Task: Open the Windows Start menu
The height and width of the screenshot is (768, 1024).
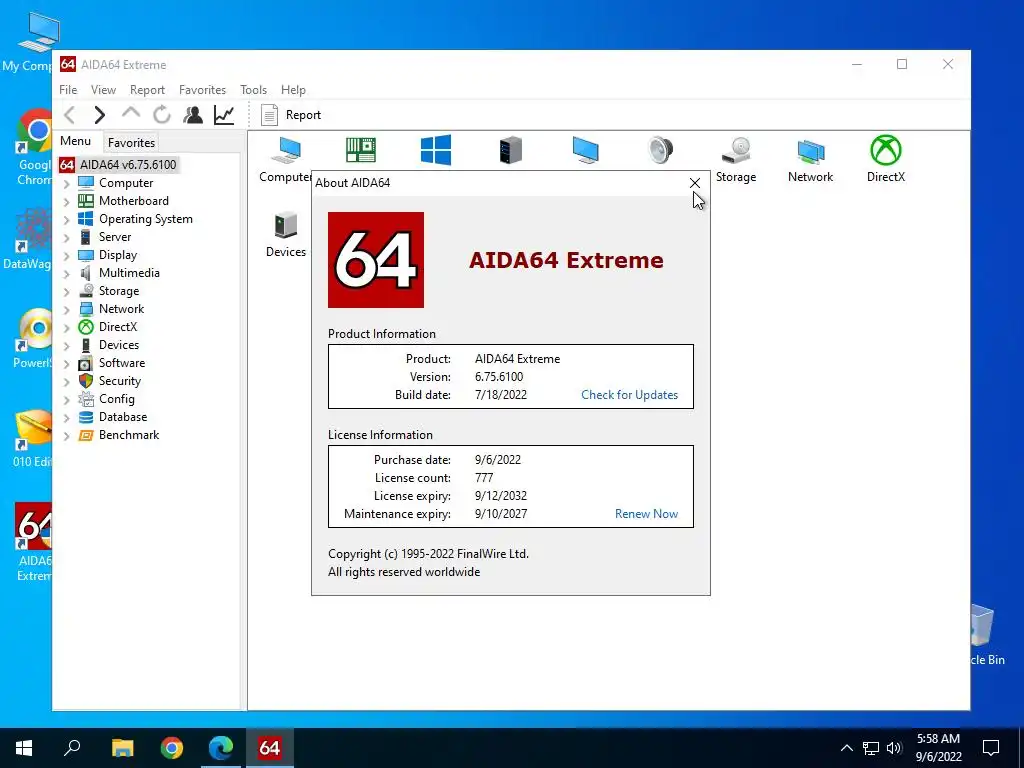Action: click(24, 748)
